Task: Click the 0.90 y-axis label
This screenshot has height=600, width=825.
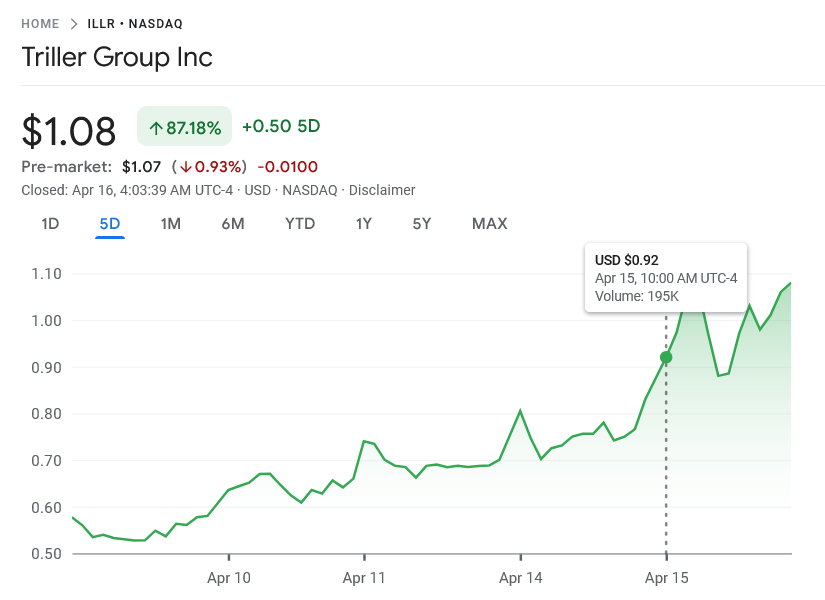Action: coord(46,367)
